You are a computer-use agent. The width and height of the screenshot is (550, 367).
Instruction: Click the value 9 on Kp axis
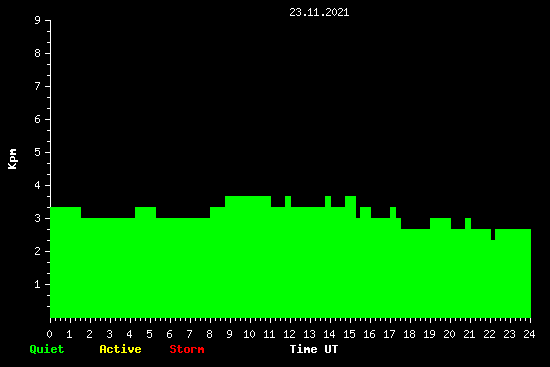coord(38,20)
